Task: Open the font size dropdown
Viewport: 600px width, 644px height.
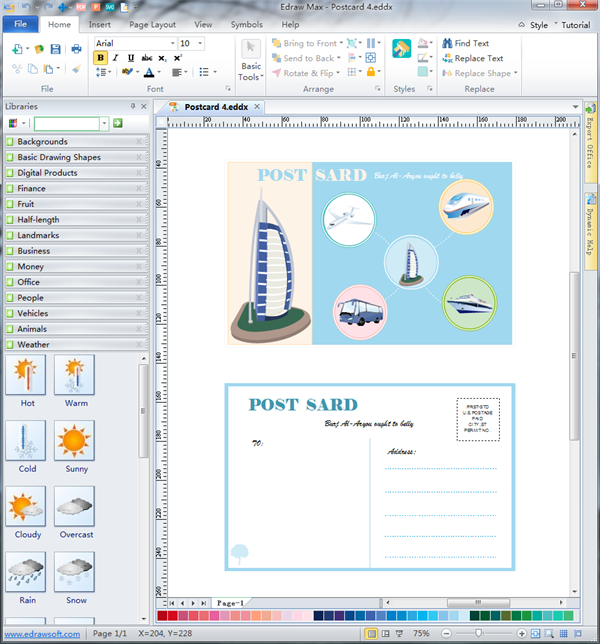Action: [x=199, y=44]
